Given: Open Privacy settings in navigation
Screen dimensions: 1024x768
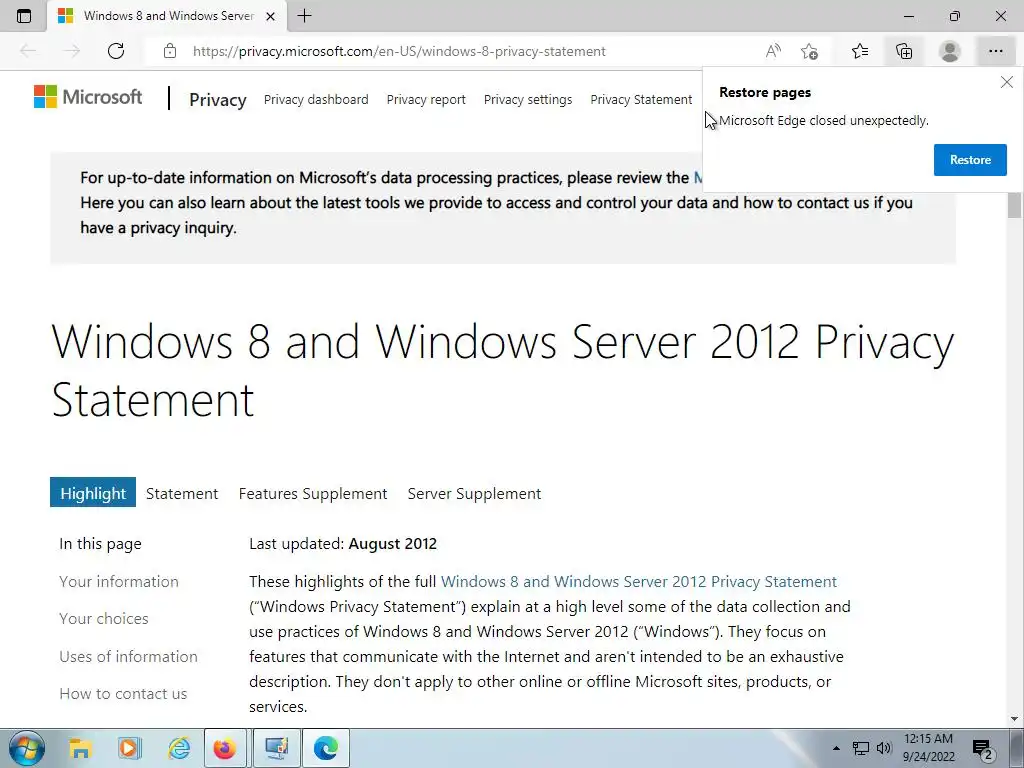Looking at the screenshot, I should 528,99.
